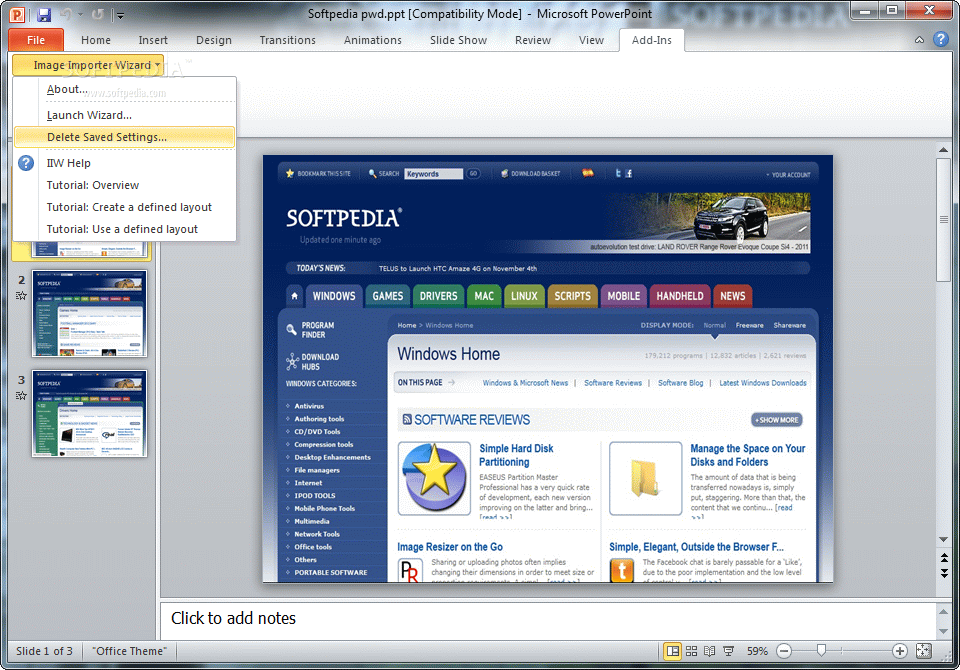Switch to the Slide Show tab
960x670 pixels.
[x=459, y=40]
